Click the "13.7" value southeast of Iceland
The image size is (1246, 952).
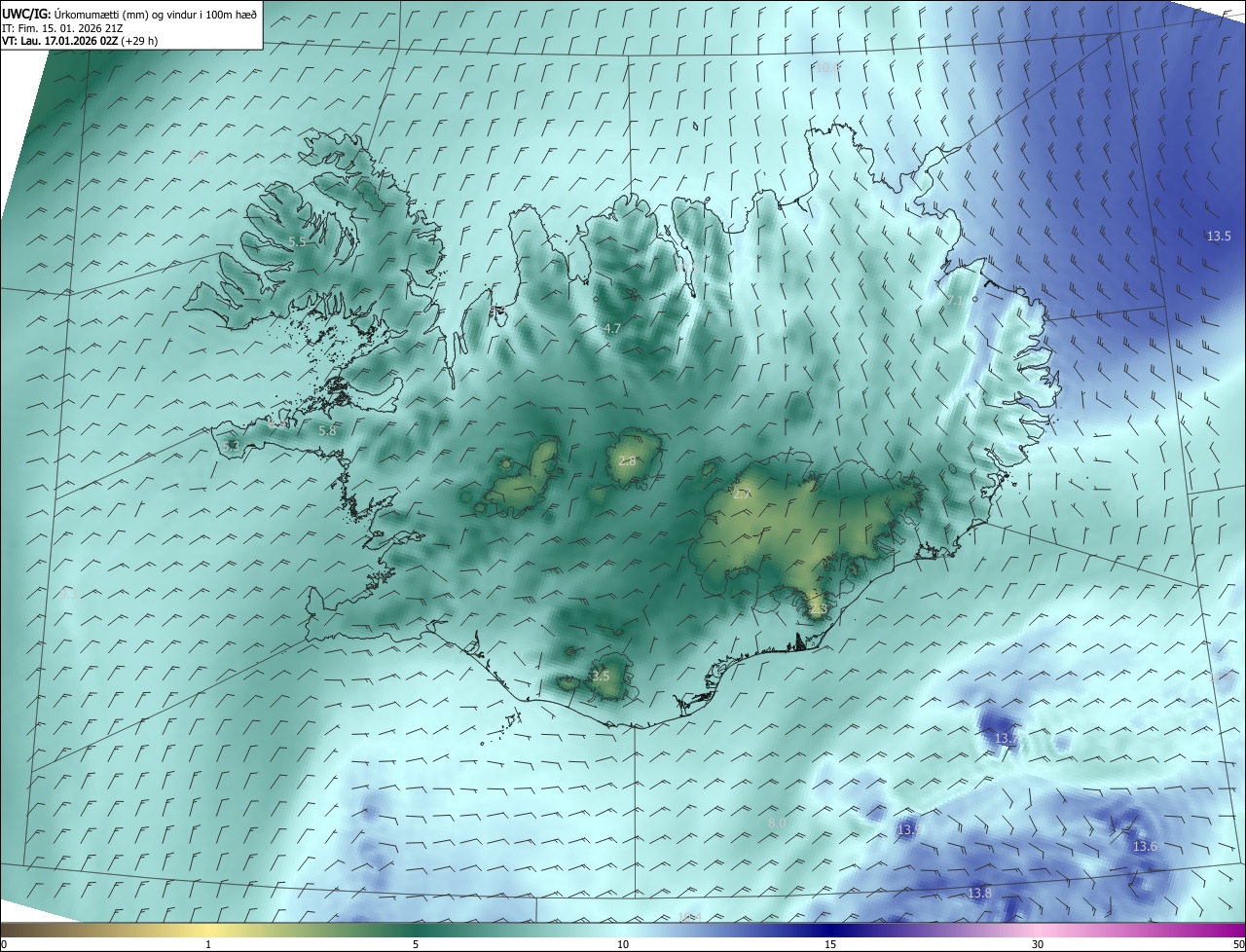pyautogui.click(x=1006, y=739)
